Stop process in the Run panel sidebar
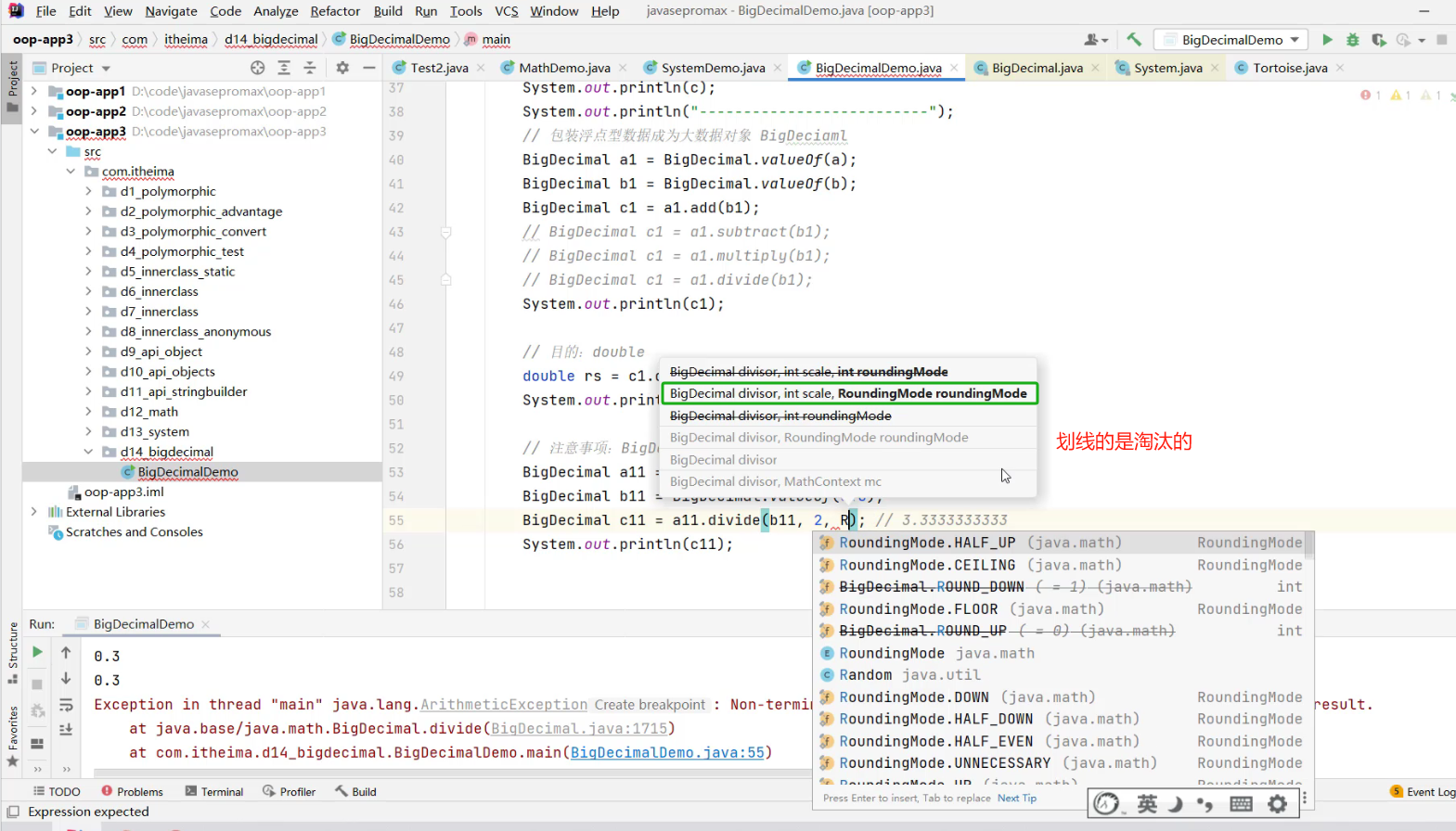 pos(37,684)
